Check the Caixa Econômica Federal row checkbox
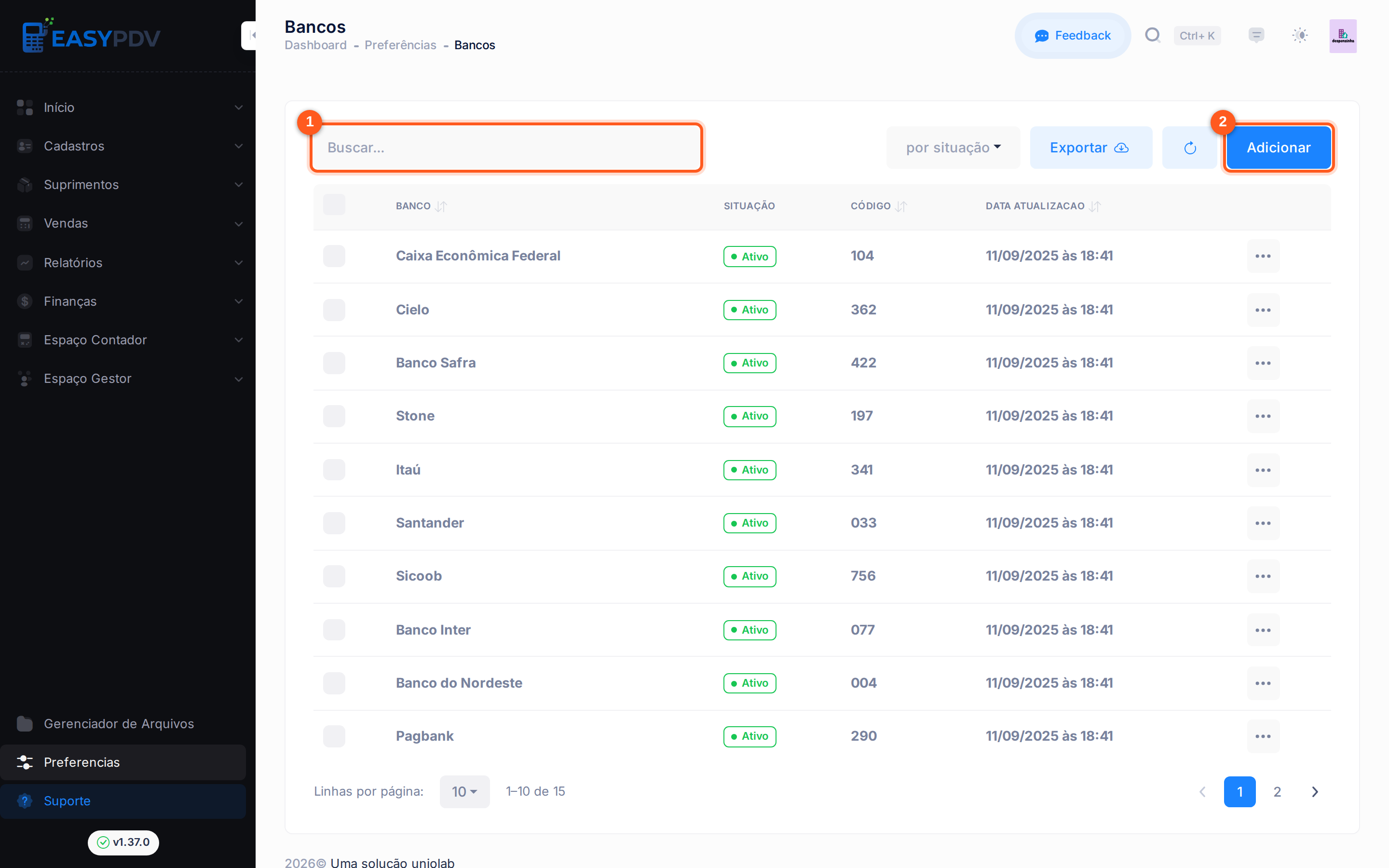 click(334, 256)
